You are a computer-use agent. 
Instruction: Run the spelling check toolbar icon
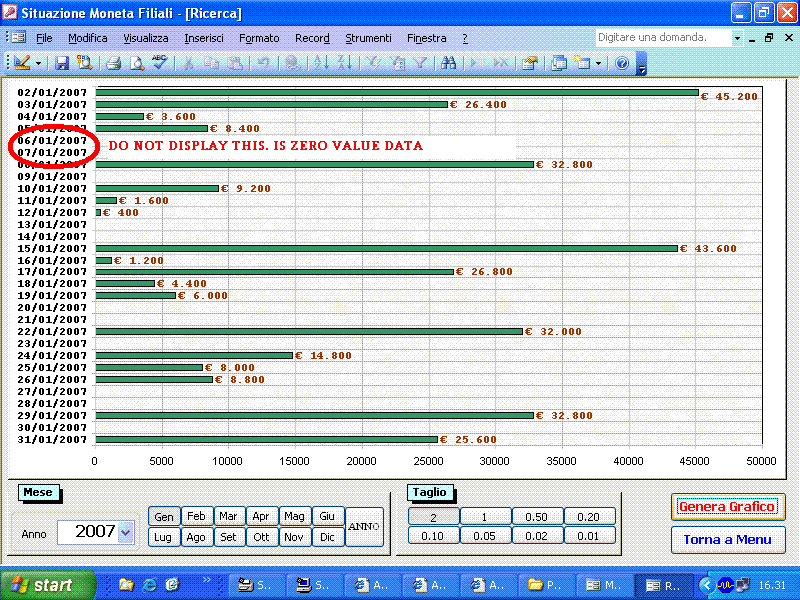159,63
